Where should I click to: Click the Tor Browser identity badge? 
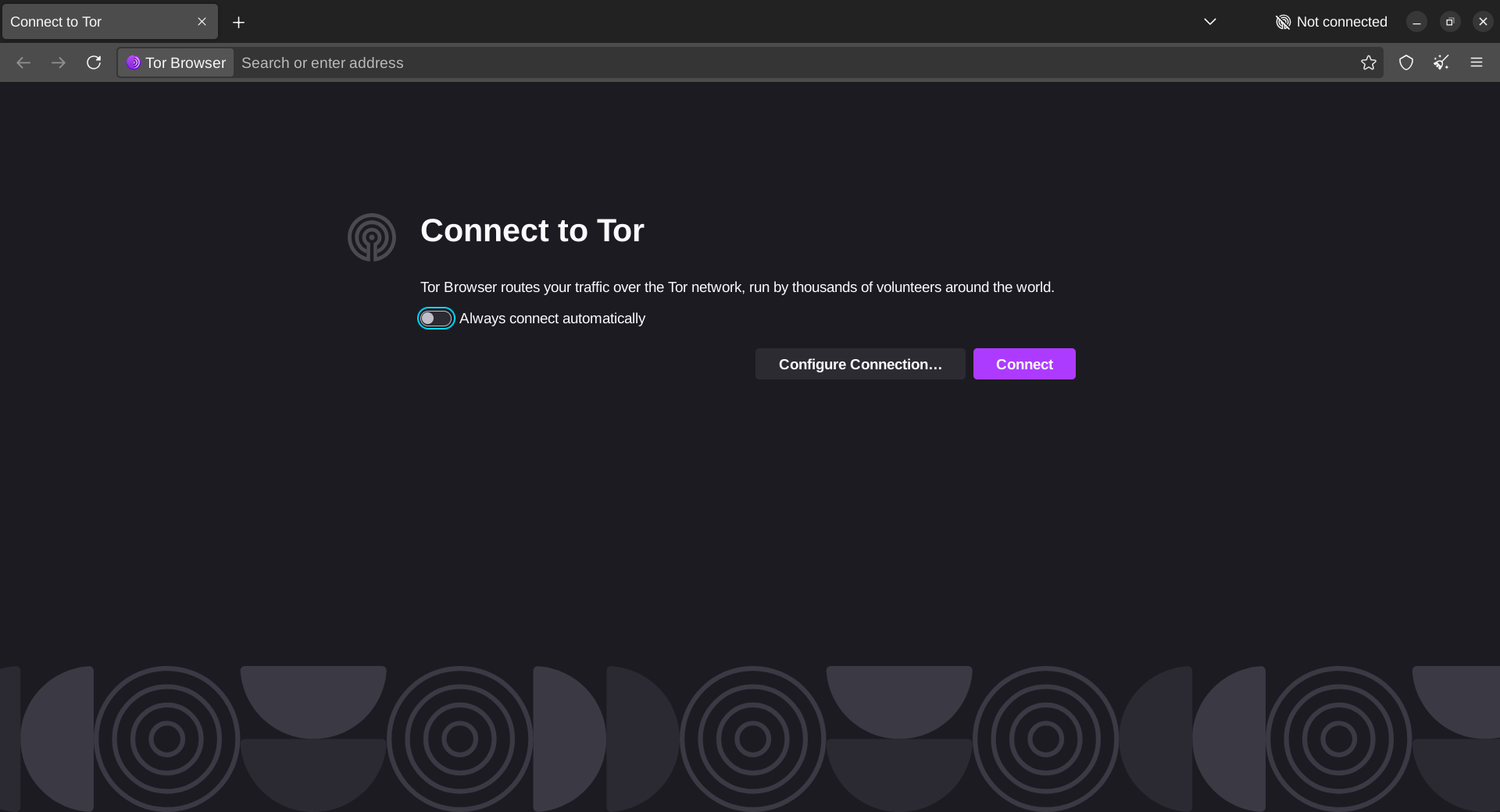(x=176, y=62)
